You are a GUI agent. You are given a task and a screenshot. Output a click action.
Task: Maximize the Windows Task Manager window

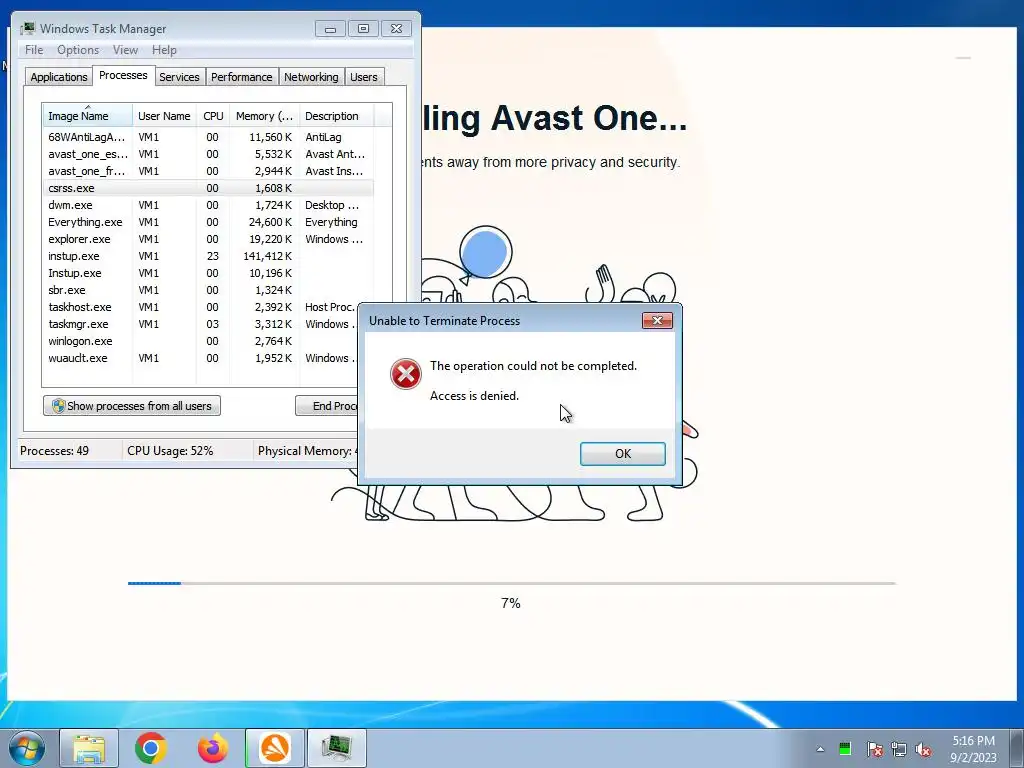[363, 29]
